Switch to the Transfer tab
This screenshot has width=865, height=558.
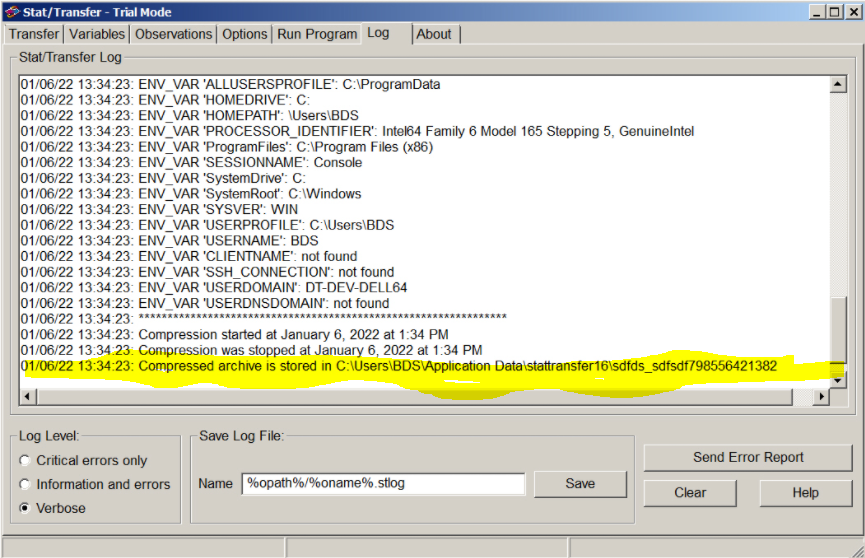[x=34, y=34]
